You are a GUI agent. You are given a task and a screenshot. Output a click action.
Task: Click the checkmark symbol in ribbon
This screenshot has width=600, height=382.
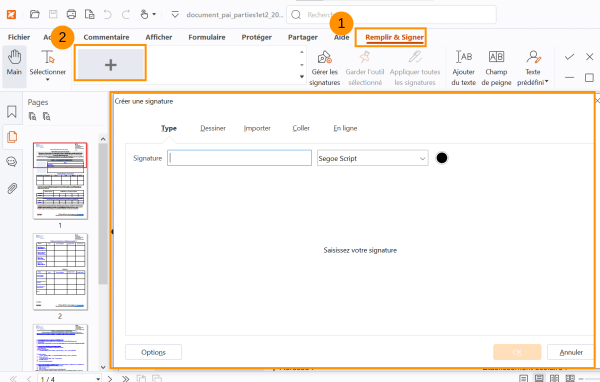(569, 57)
